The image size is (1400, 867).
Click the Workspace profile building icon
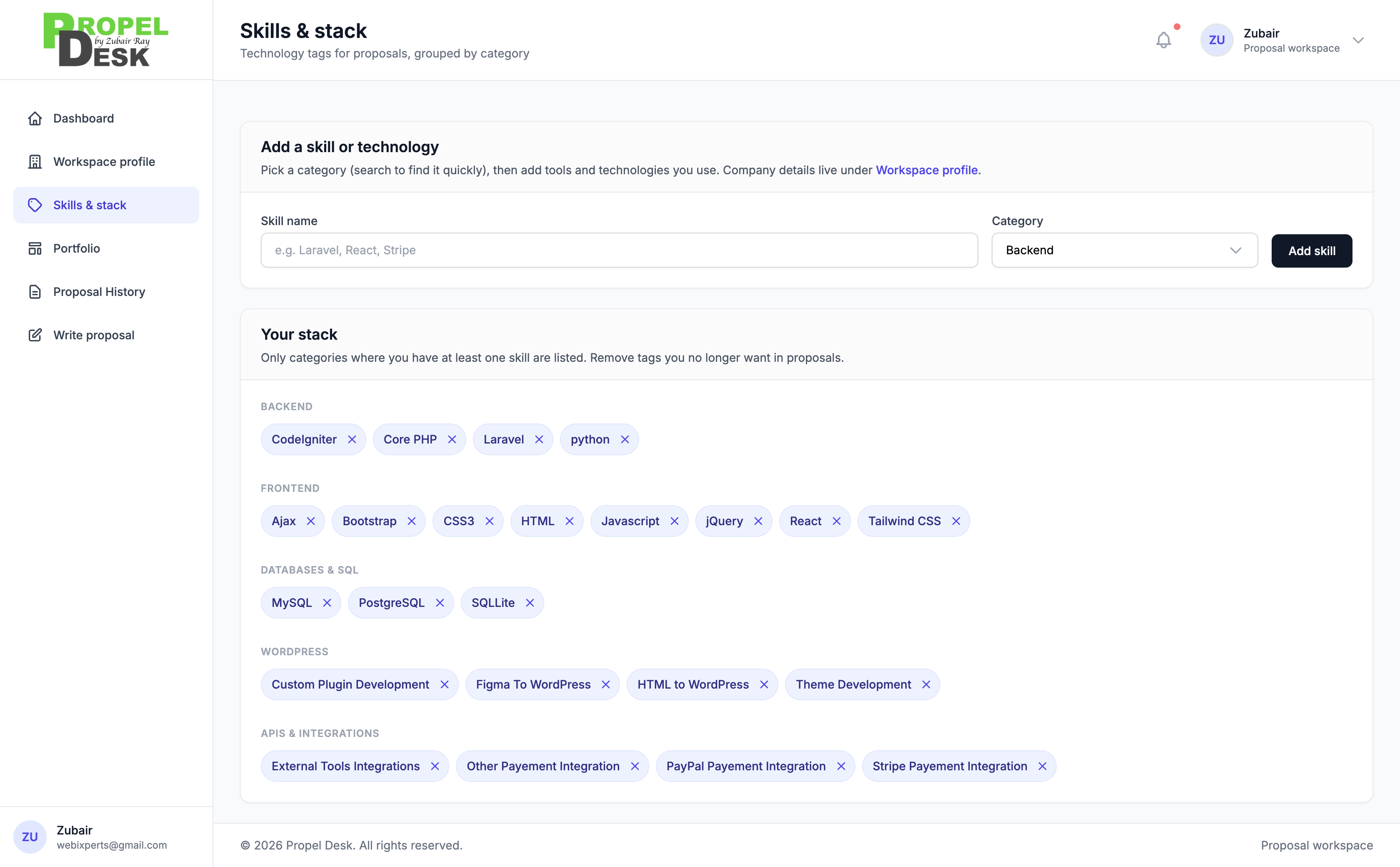pos(35,161)
